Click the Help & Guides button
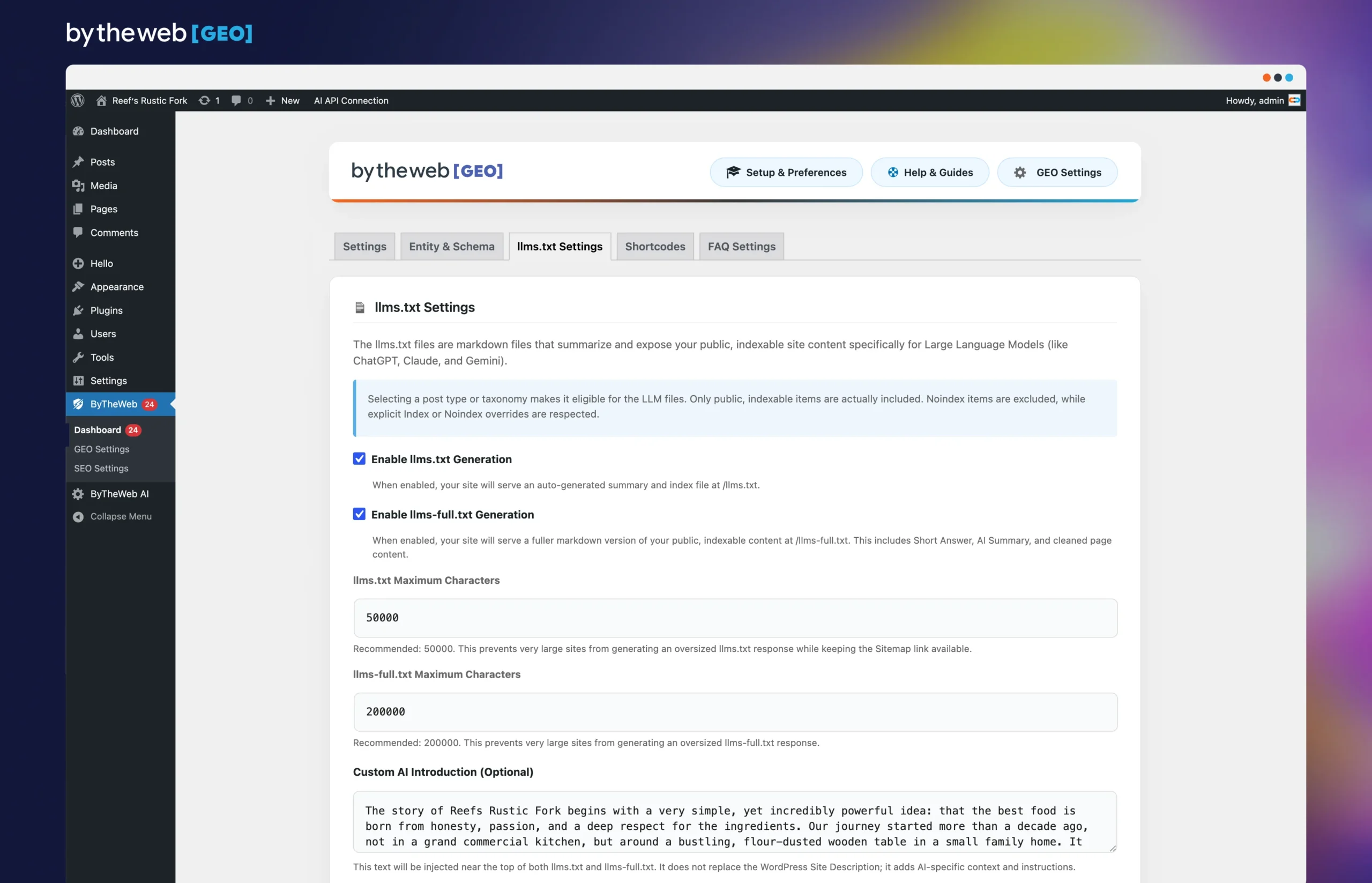1372x883 pixels. [929, 173]
